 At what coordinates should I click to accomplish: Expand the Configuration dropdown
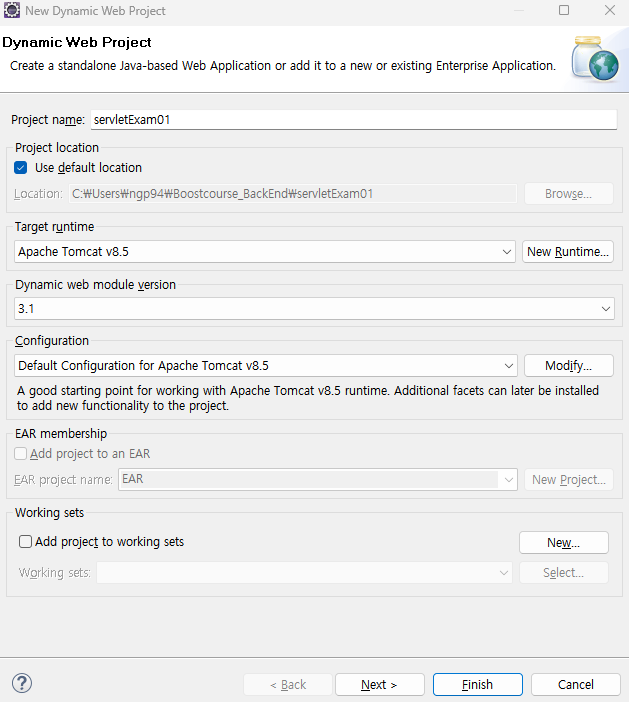(266, 366)
